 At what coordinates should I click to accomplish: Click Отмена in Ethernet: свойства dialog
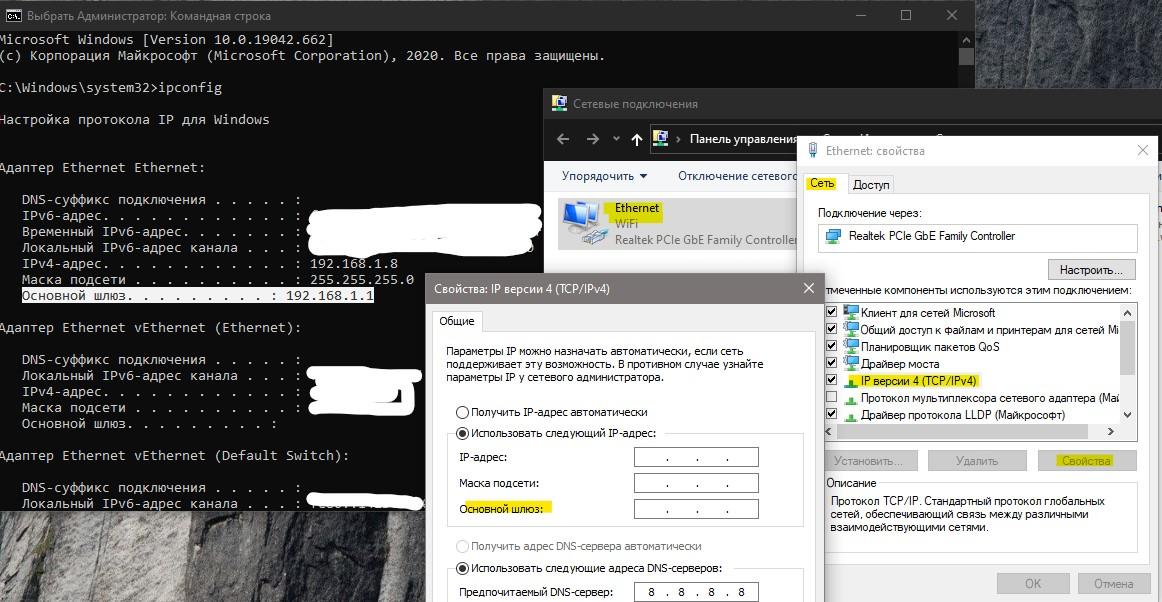click(x=1113, y=583)
